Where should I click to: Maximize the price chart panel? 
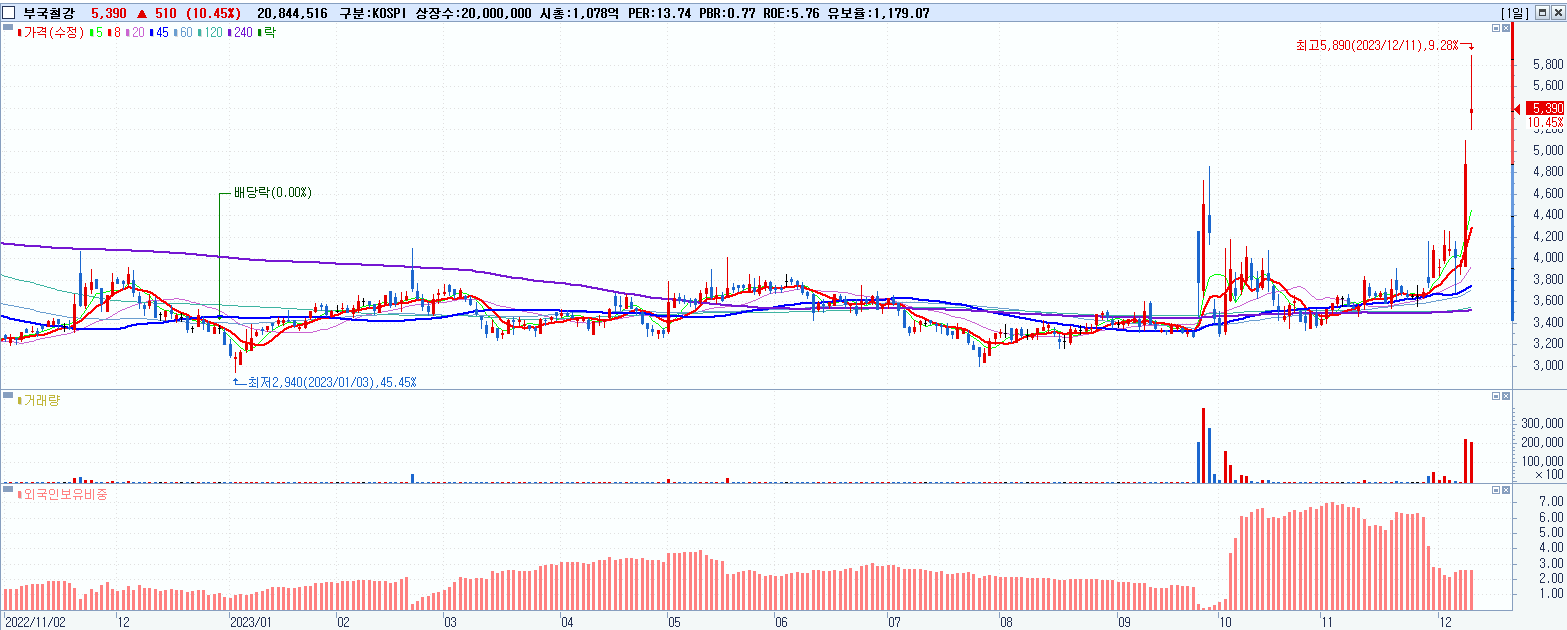coord(1495,29)
